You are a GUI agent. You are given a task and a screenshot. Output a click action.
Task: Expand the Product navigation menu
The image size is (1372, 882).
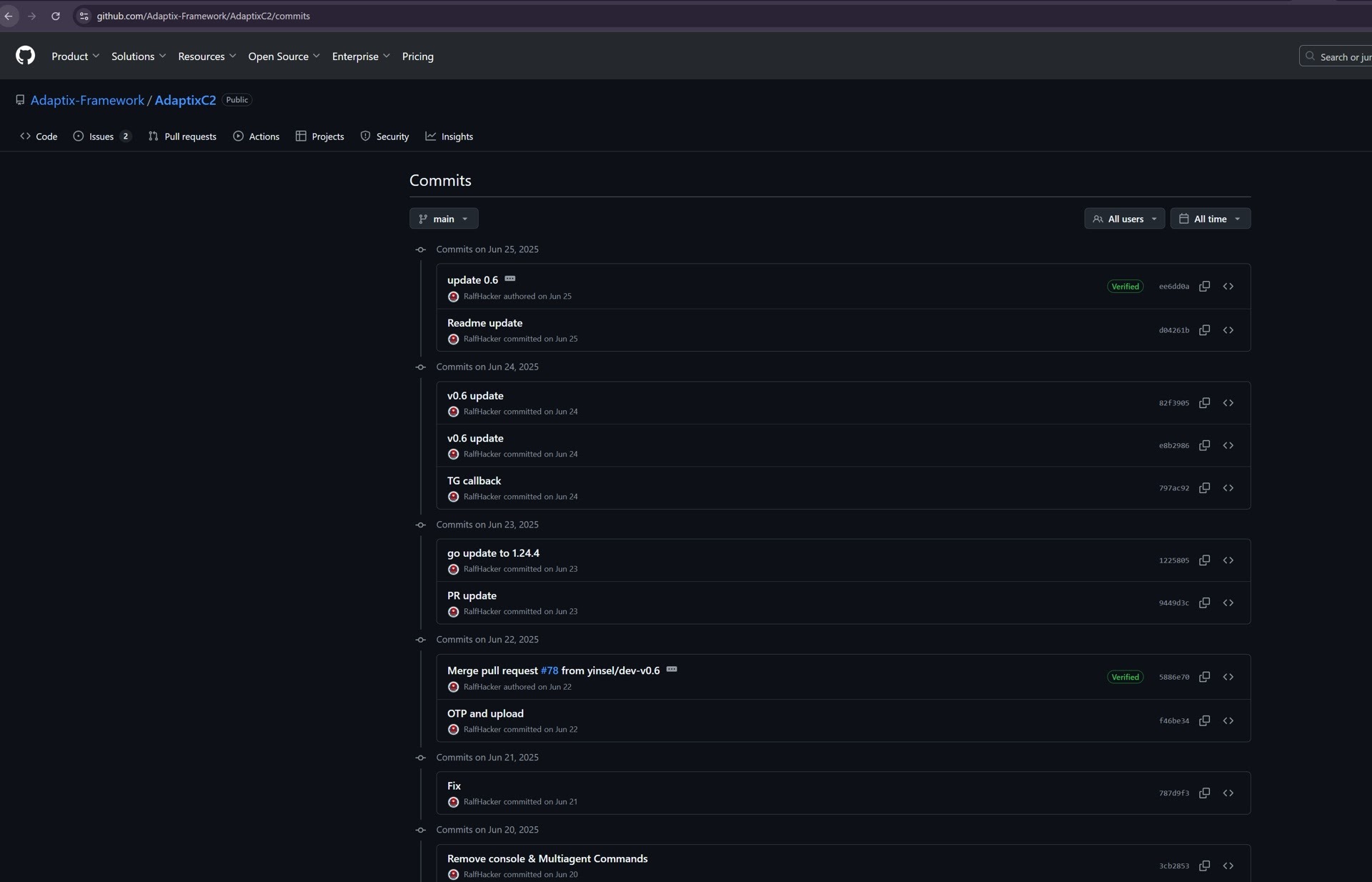[75, 56]
